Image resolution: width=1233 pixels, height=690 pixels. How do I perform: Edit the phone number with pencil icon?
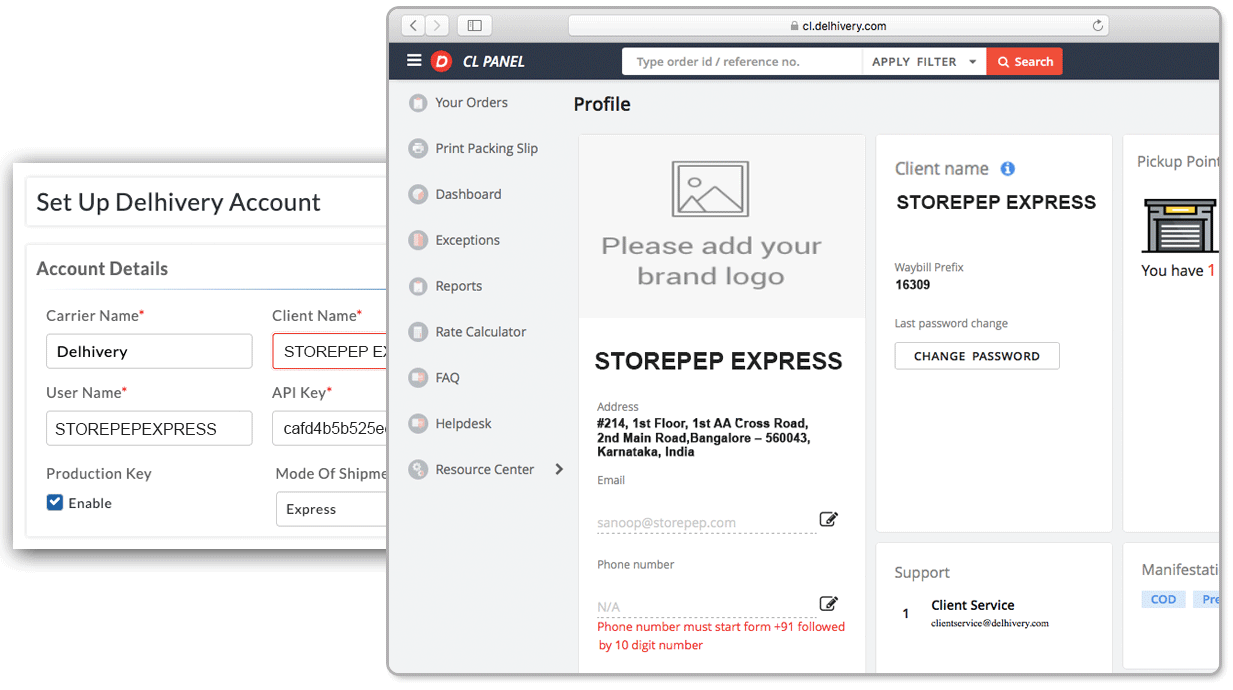click(x=828, y=603)
